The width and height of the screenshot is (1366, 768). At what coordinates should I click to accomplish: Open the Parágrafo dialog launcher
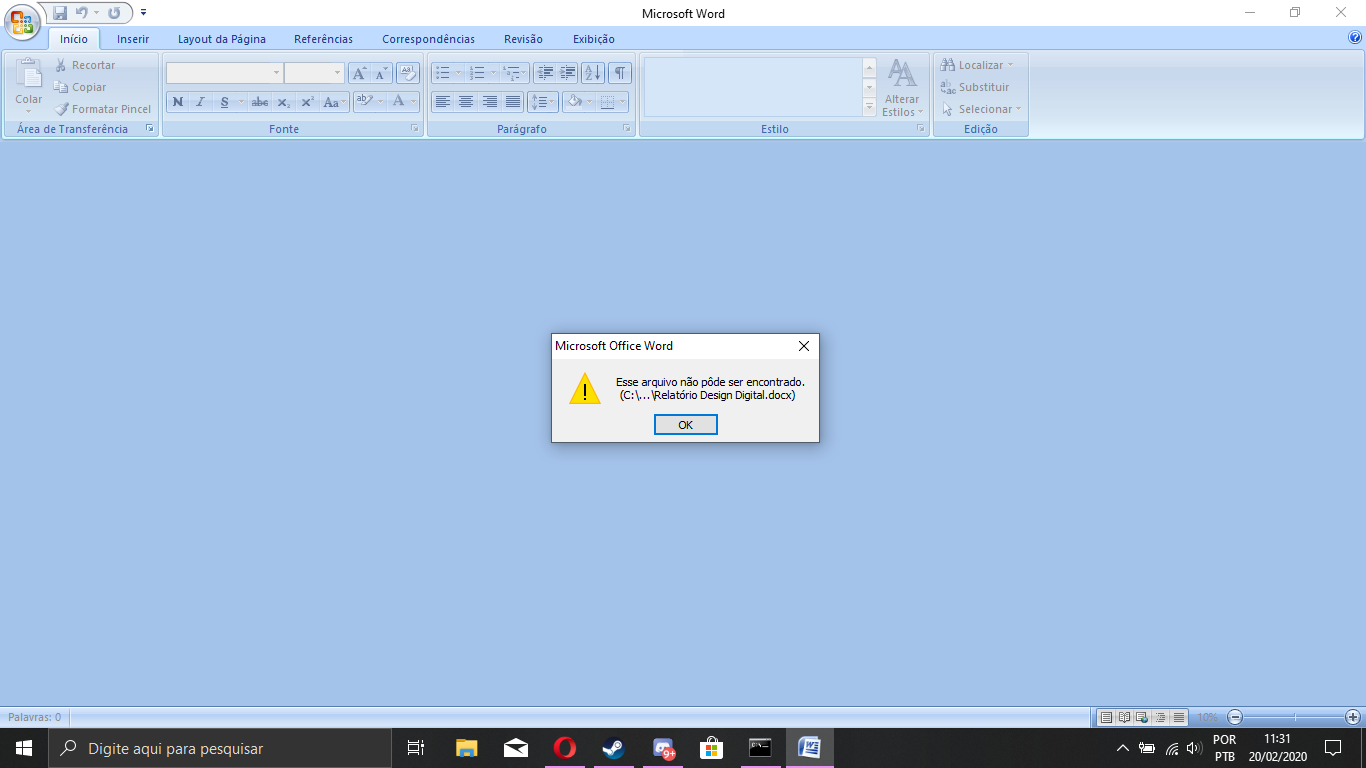[x=627, y=129]
